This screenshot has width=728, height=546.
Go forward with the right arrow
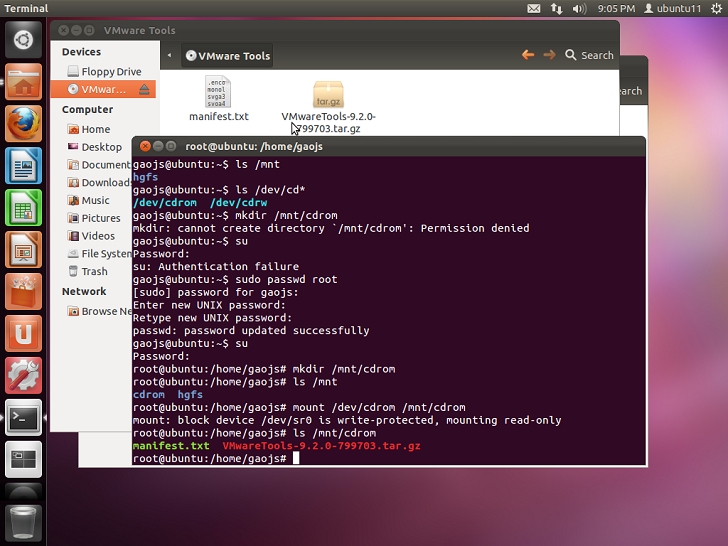pyautogui.click(x=549, y=55)
